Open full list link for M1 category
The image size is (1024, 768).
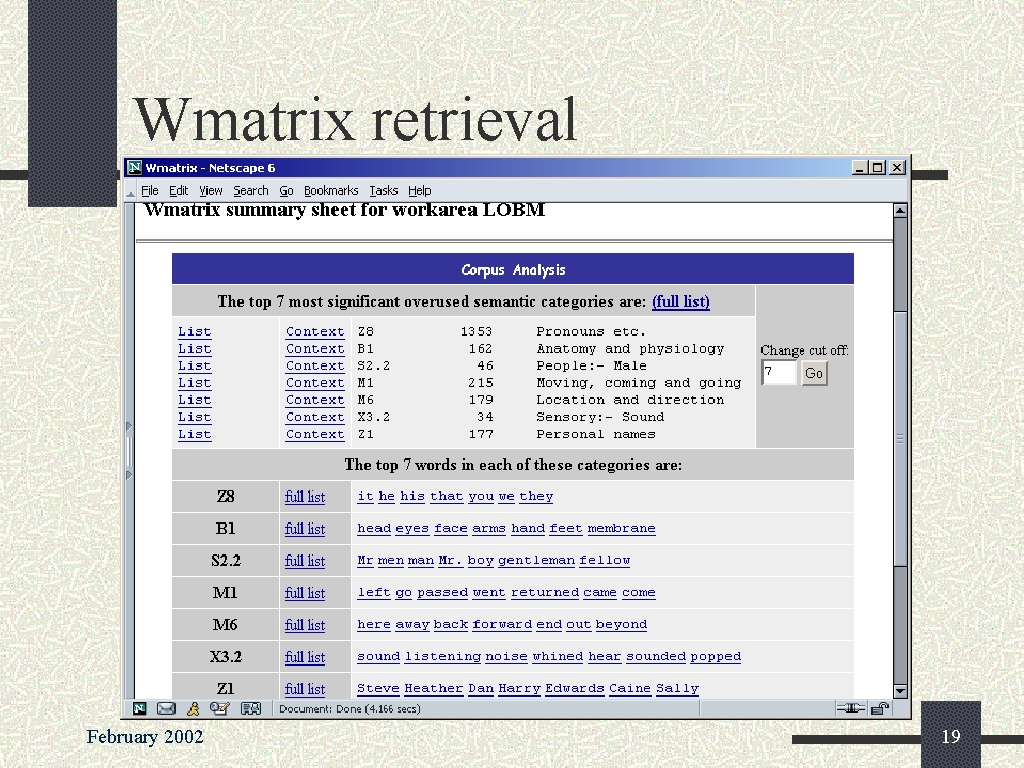(305, 593)
